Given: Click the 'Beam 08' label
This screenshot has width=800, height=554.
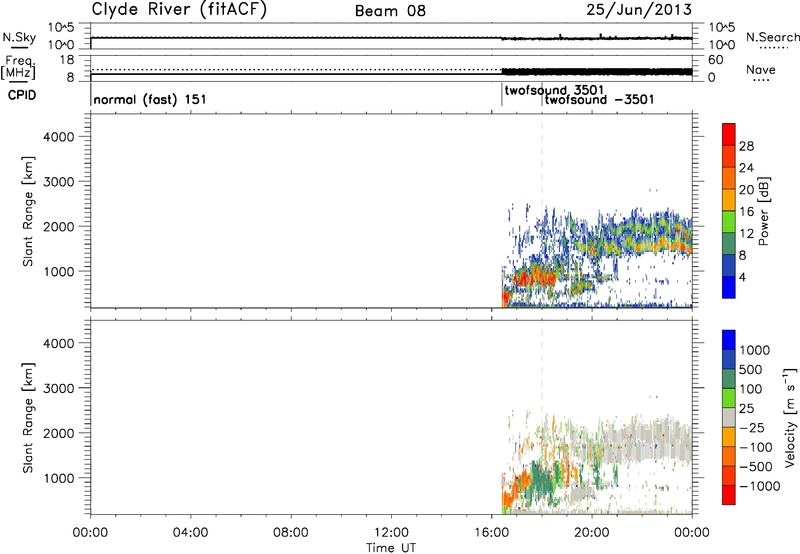Looking at the screenshot, I should 390,11.
